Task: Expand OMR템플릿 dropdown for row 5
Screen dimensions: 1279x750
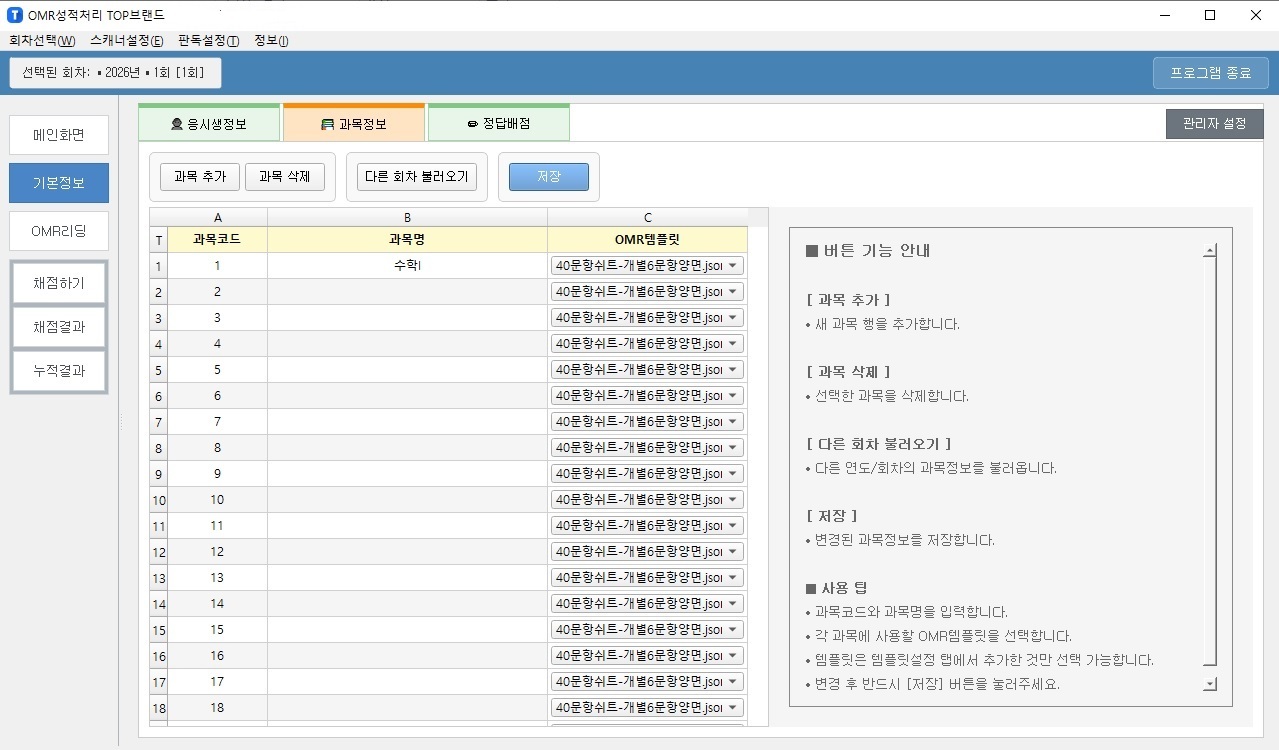Action: tap(734, 370)
